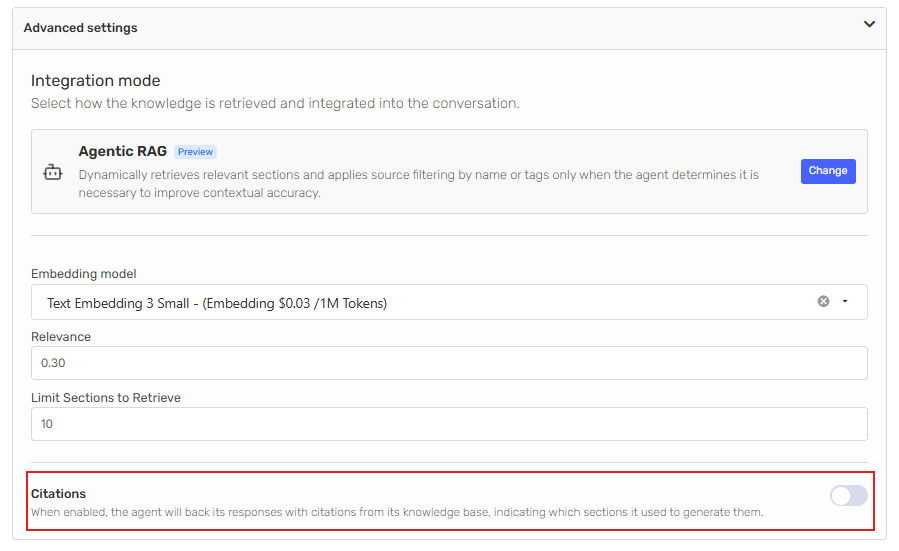The height and width of the screenshot is (551, 899).
Task: Click the Citations label
Action: [58, 494]
